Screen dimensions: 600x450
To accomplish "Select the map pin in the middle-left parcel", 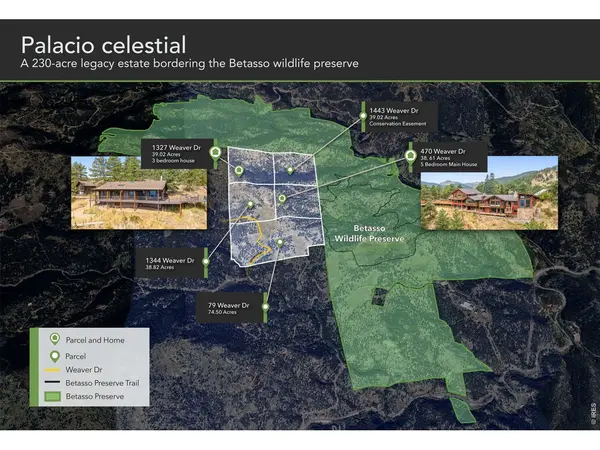I will (250, 205).
